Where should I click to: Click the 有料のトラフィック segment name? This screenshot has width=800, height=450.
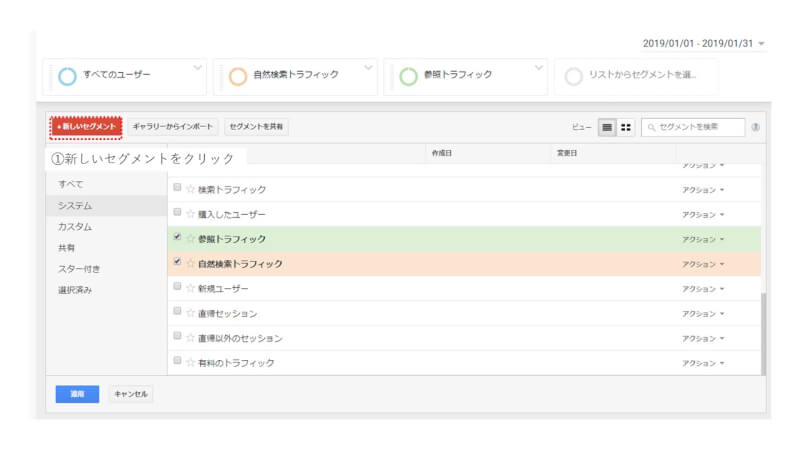[236, 363]
